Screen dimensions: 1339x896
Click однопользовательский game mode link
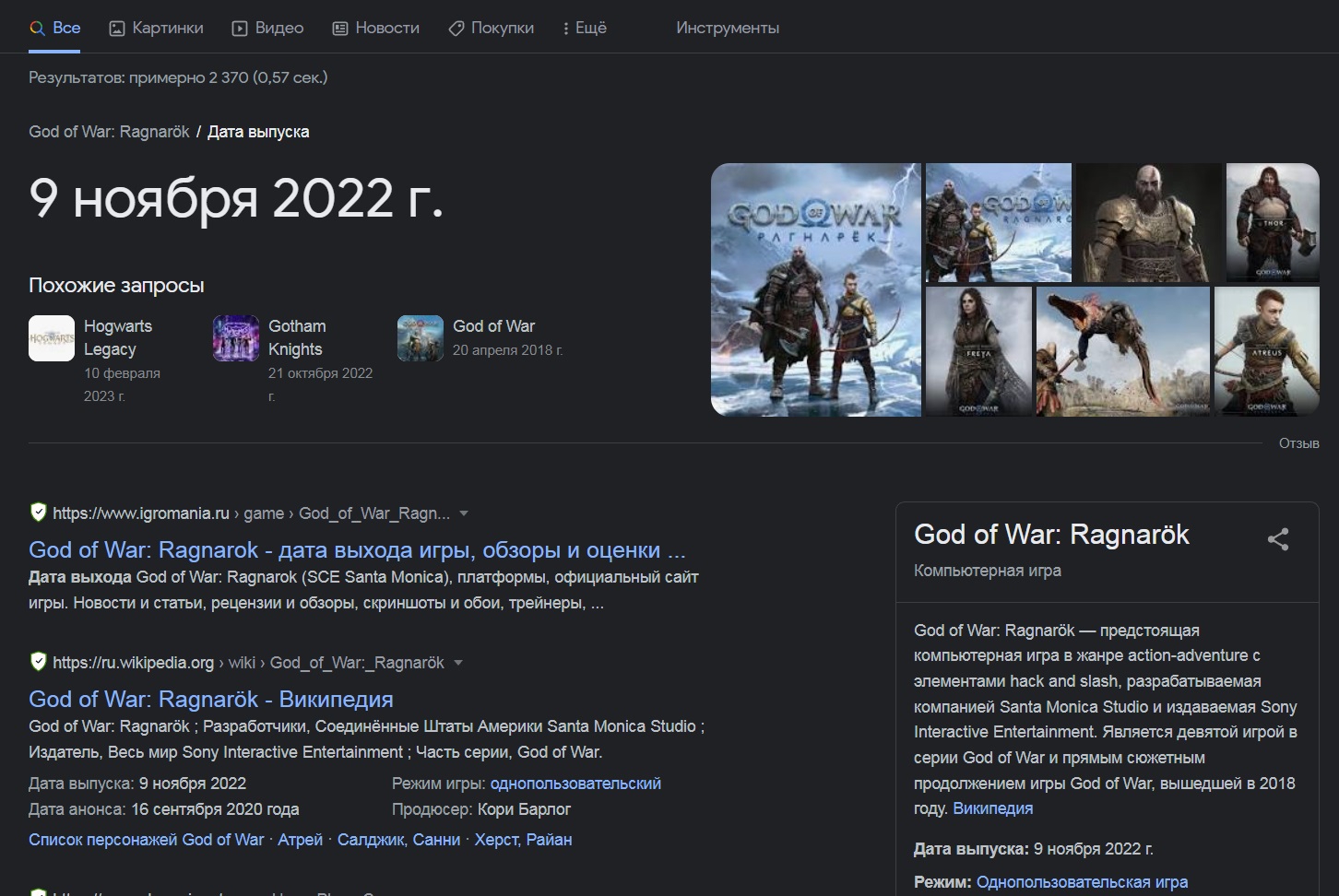pyautogui.click(x=575, y=784)
